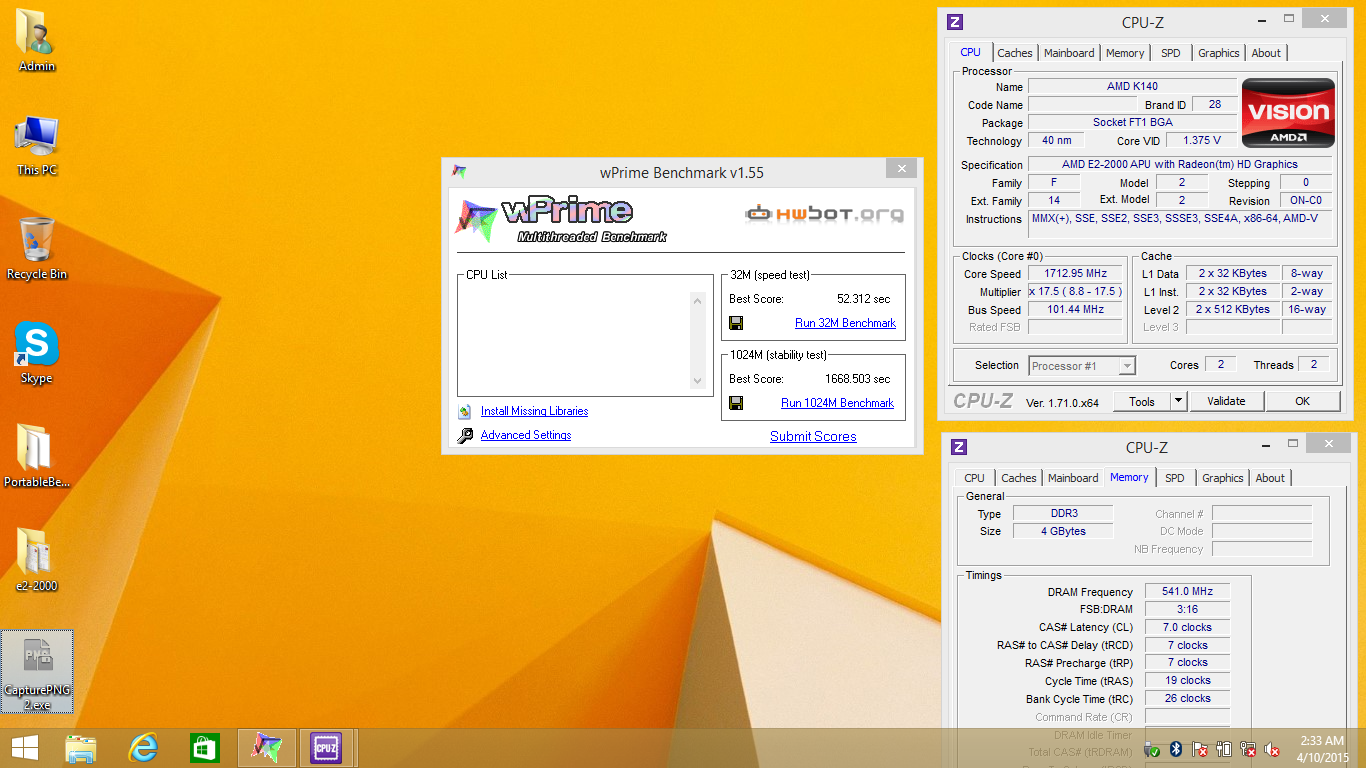Image resolution: width=1366 pixels, height=768 pixels.
Task: Open the Recycle Bin icon
Action: [x=37, y=248]
